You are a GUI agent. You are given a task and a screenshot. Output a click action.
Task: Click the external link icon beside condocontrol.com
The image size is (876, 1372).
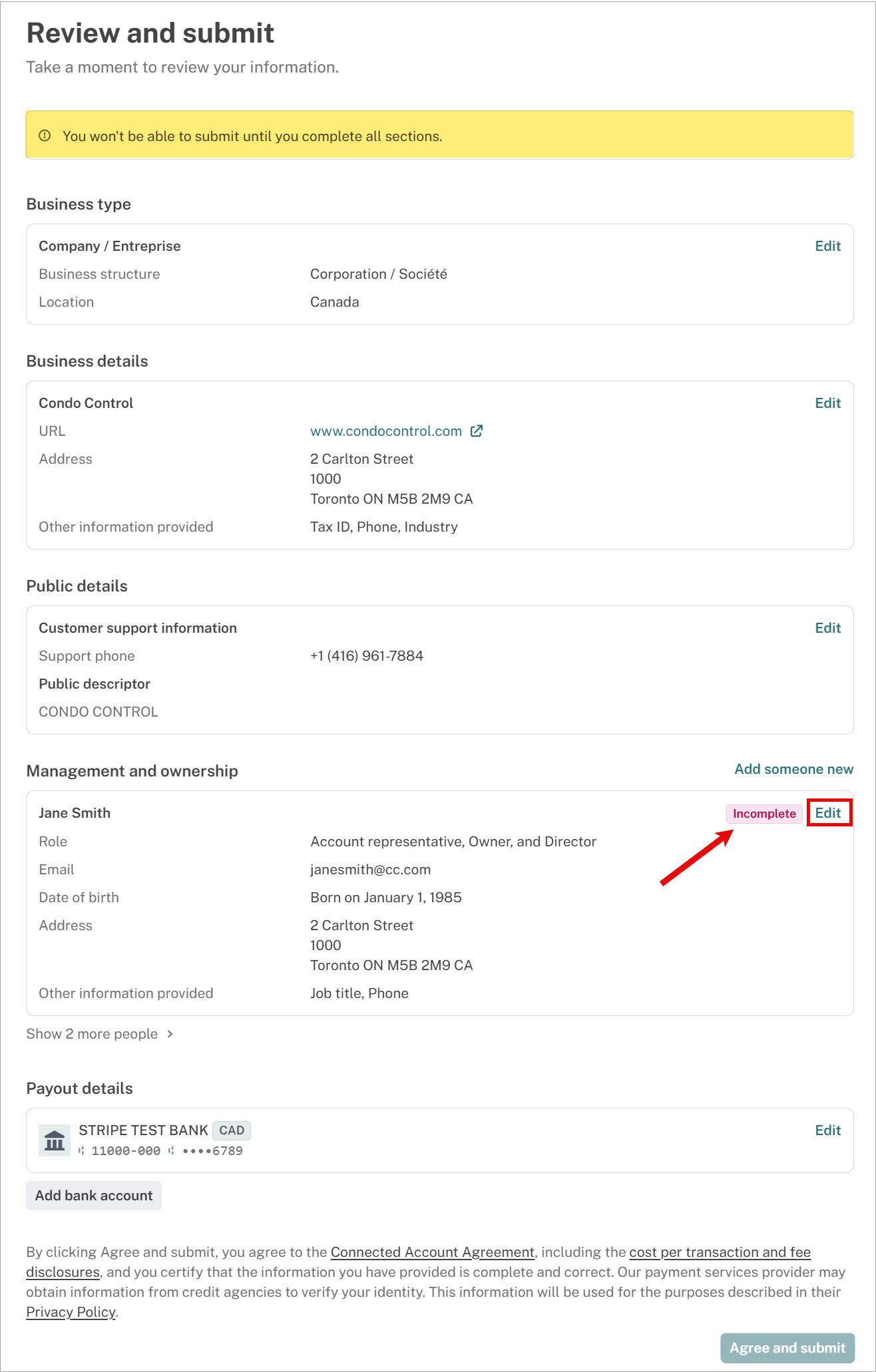click(x=477, y=431)
